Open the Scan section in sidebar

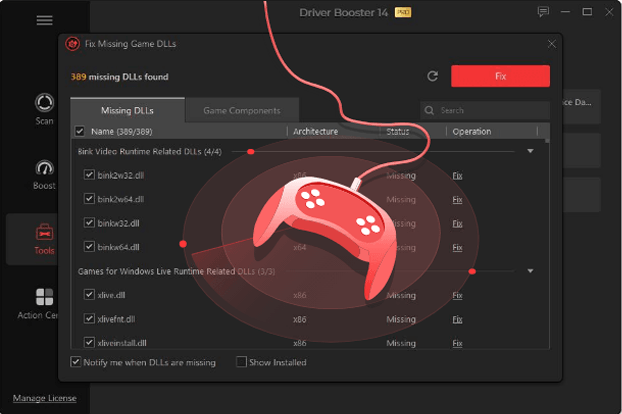click(44, 109)
